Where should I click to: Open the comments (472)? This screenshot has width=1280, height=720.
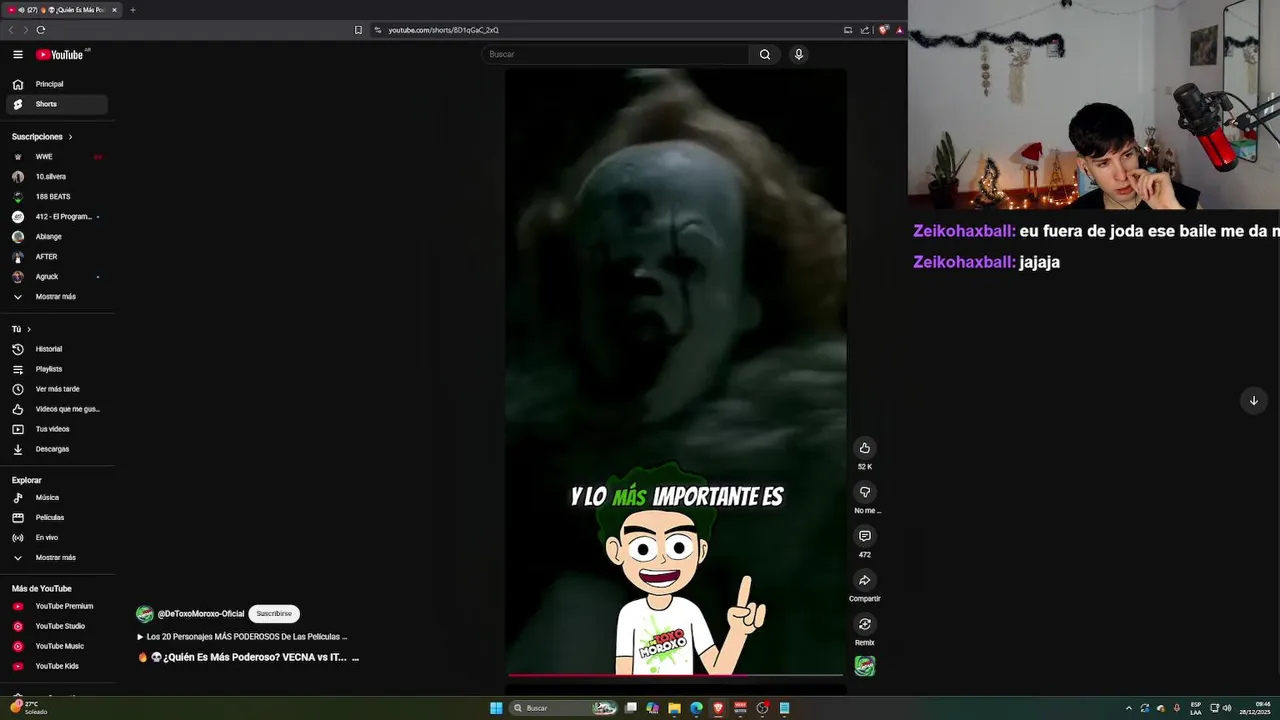tap(865, 536)
